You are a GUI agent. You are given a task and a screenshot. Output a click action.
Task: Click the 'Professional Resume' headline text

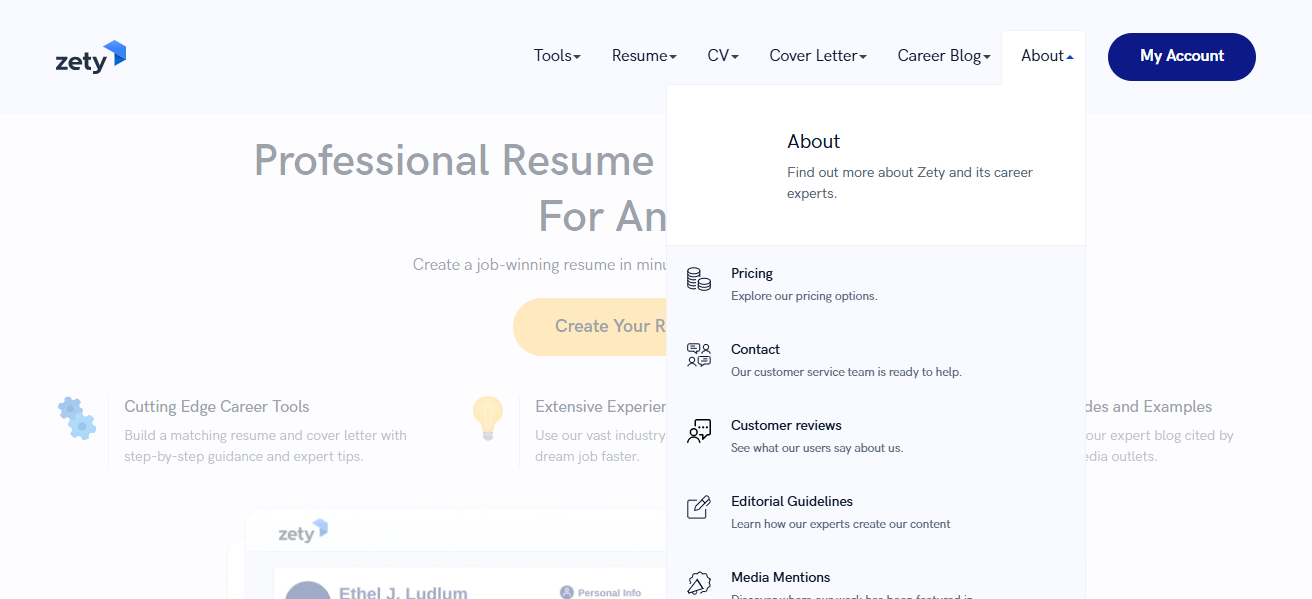coord(453,160)
